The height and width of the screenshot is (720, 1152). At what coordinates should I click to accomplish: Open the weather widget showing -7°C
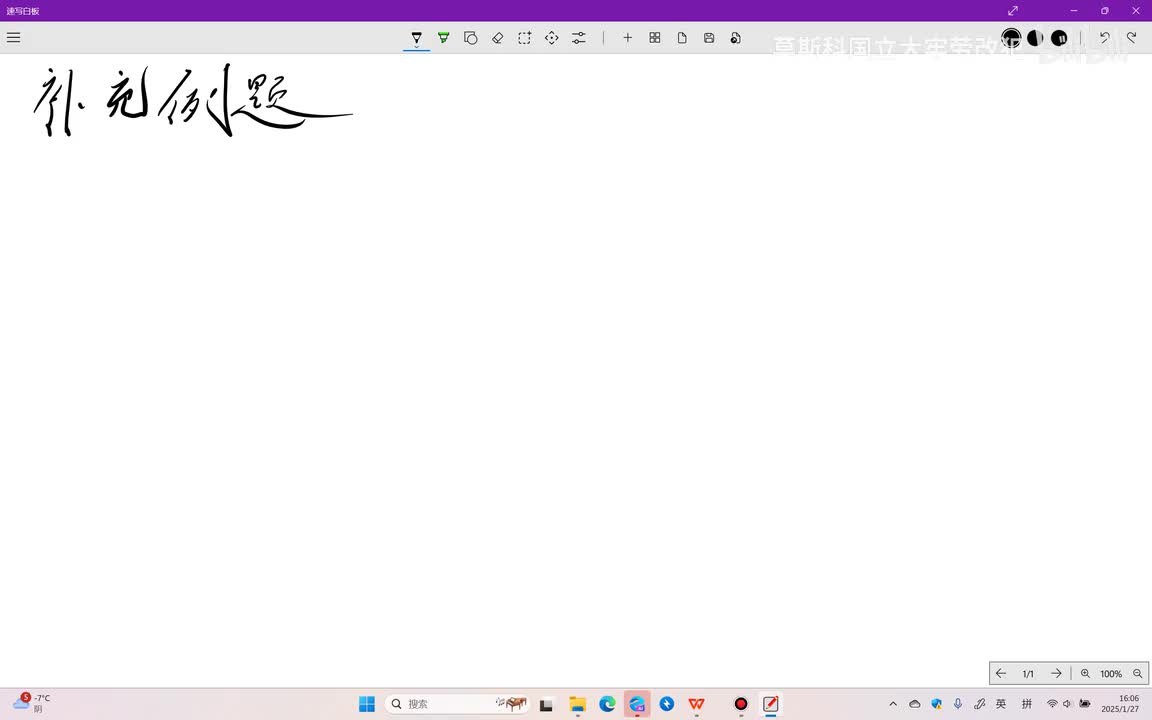point(31,703)
